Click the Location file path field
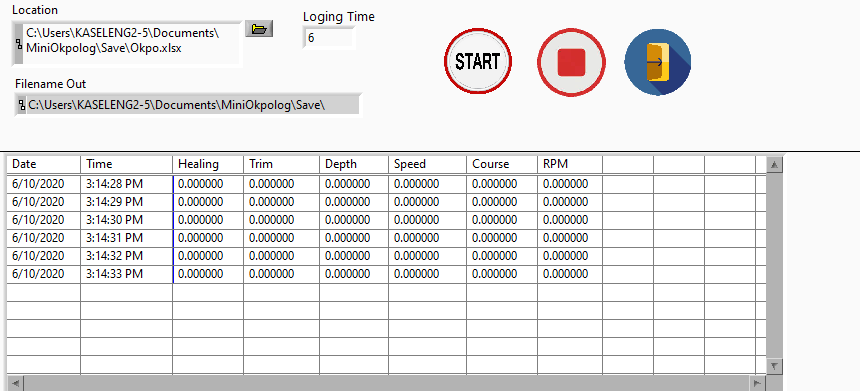The image size is (860, 391). pyautogui.click(x=127, y=43)
